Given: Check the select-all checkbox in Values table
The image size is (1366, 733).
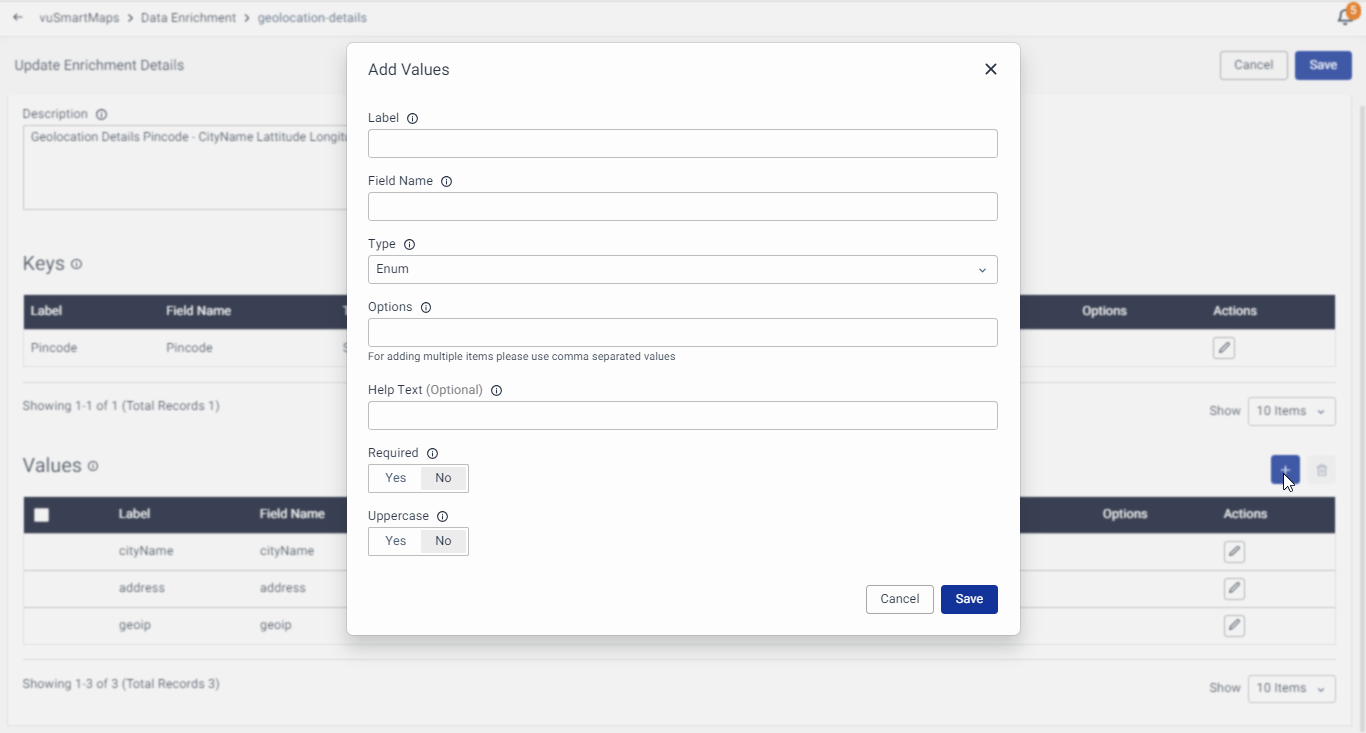Looking at the screenshot, I should coord(42,515).
